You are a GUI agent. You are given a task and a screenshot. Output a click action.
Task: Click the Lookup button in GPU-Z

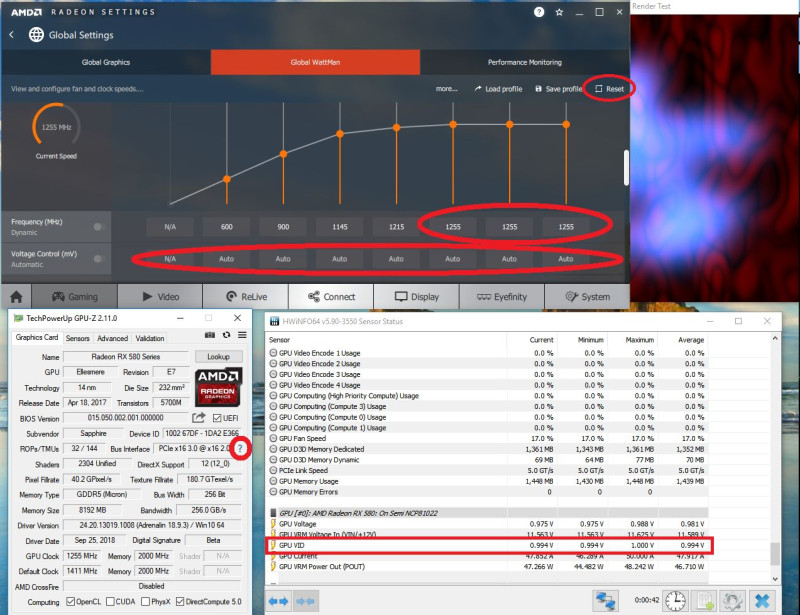[218, 357]
